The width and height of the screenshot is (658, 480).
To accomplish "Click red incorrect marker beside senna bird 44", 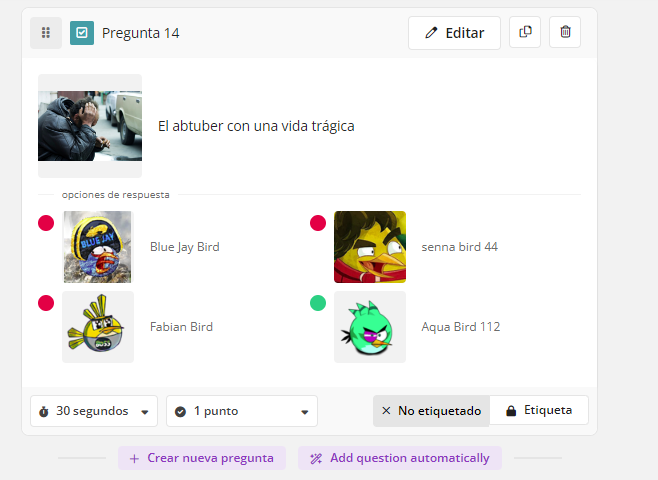I will [x=318, y=223].
